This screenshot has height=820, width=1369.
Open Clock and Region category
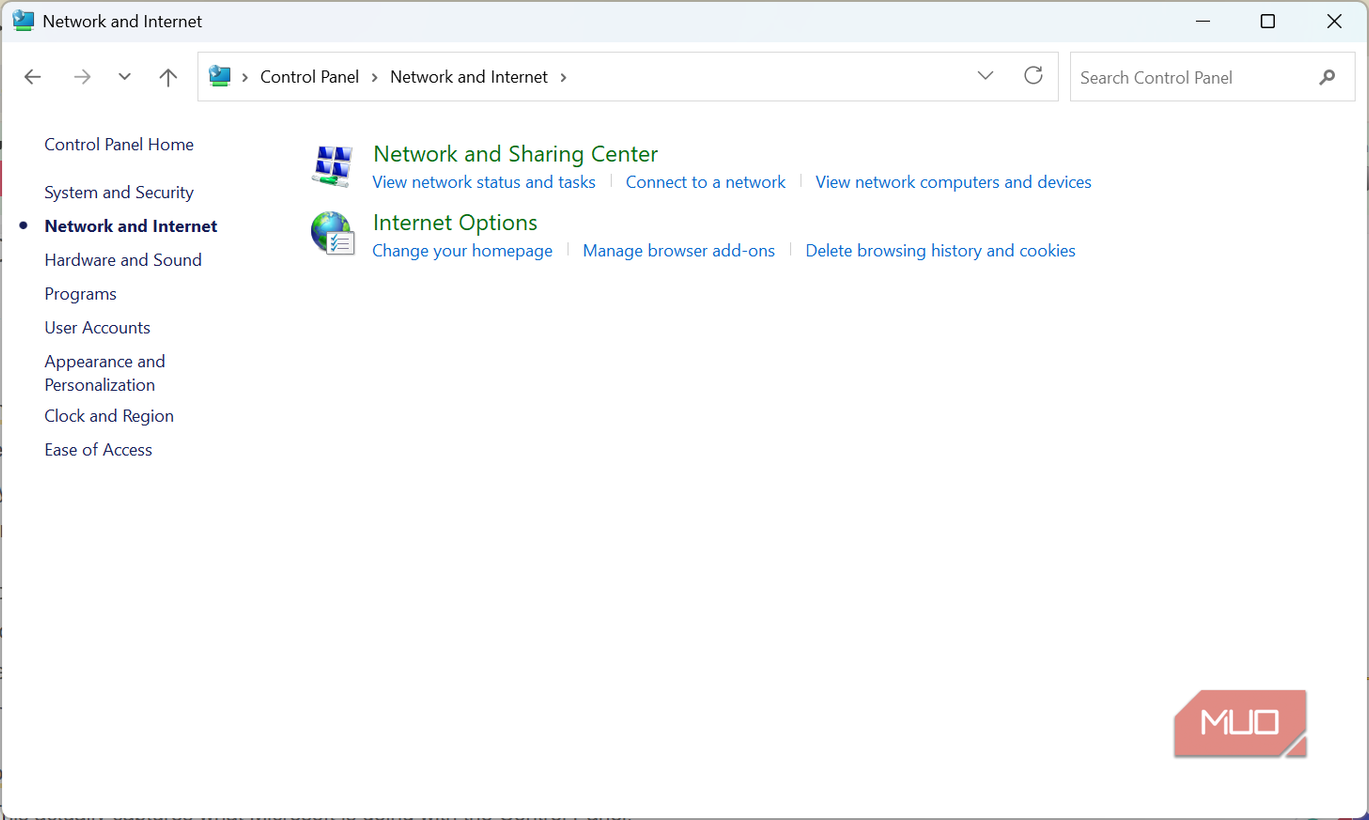[x=109, y=416]
